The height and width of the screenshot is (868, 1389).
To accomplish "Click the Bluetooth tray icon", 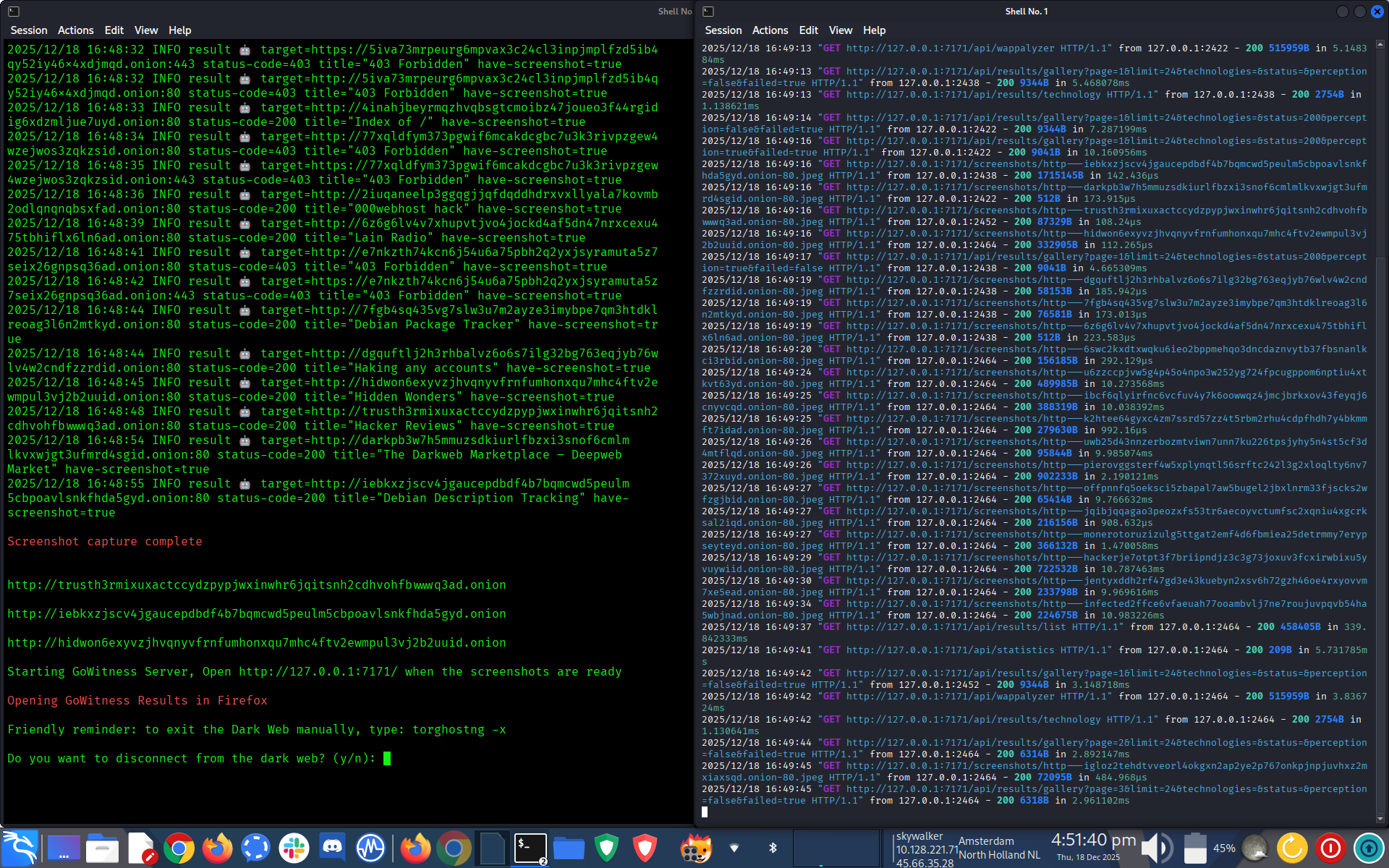I will (773, 848).
